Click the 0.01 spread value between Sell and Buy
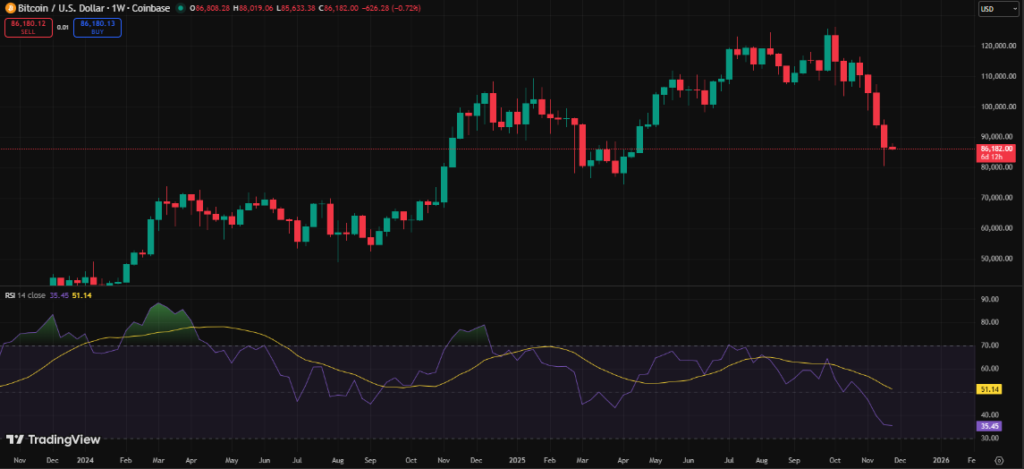 tap(62, 28)
